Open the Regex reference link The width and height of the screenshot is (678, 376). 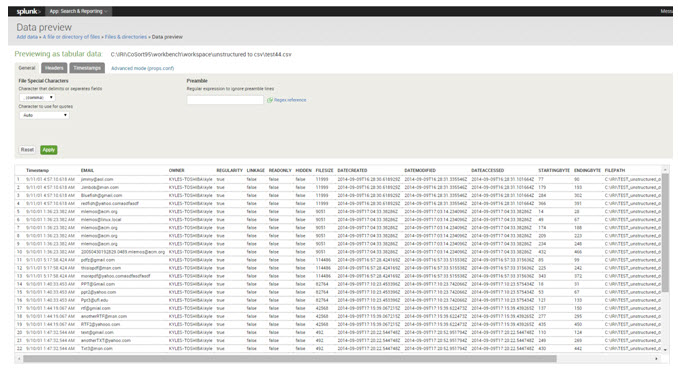click(290, 100)
